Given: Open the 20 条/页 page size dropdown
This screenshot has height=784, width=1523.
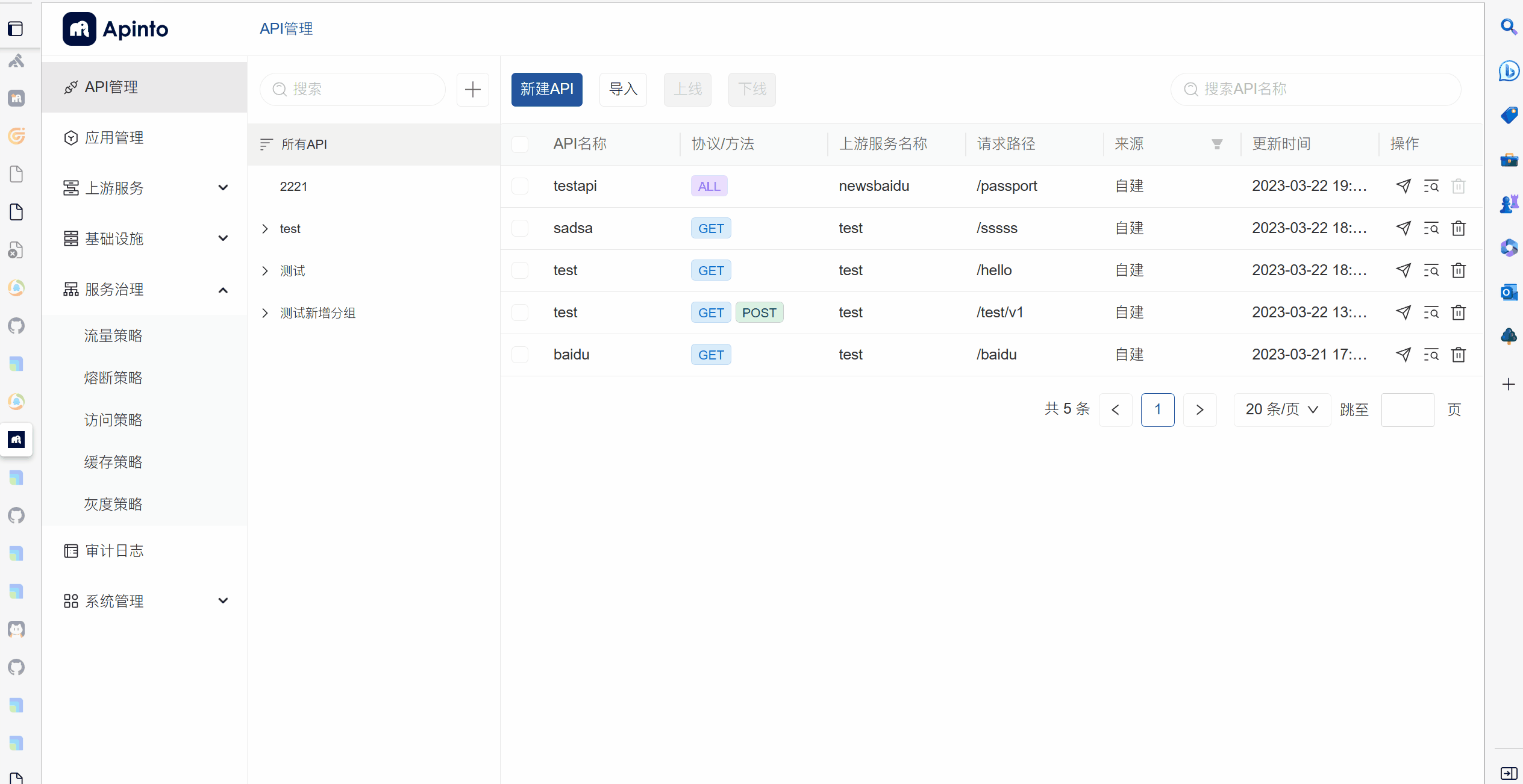Looking at the screenshot, I should (1281, 409).
